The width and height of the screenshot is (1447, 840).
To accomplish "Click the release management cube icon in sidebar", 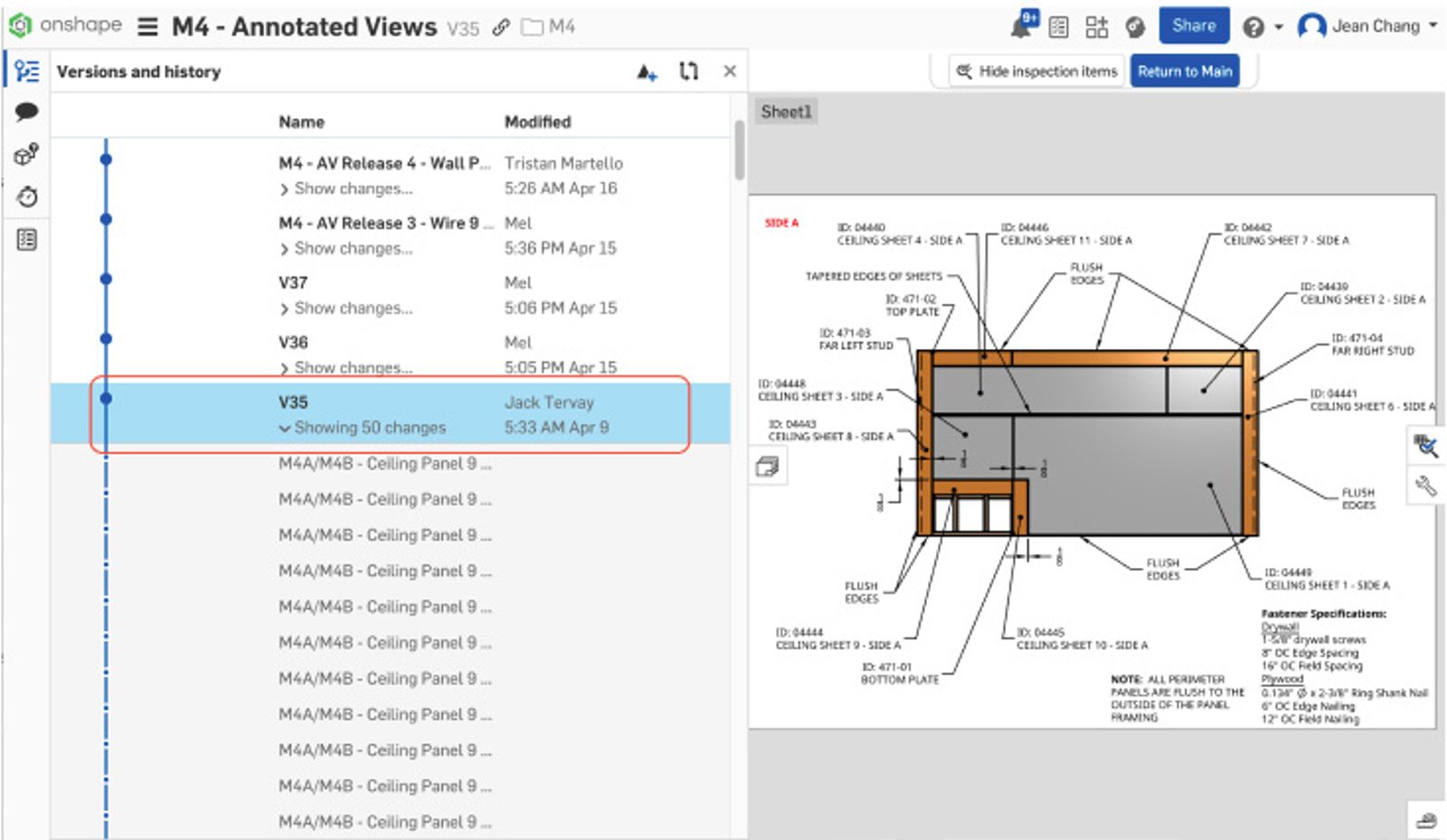I will tap(26, 154).
